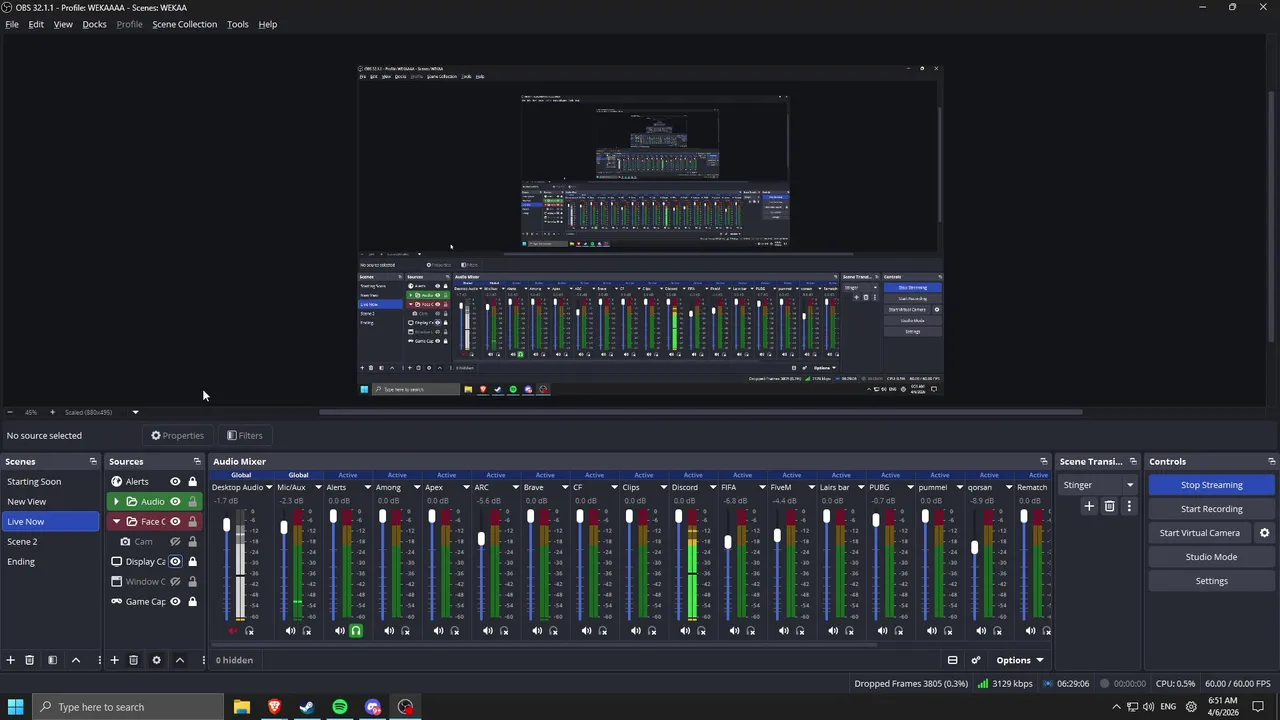The image size is (1280, 720).
Task: Open source properties gear in Sources toolbar
Action: click(x=156, y=660)
